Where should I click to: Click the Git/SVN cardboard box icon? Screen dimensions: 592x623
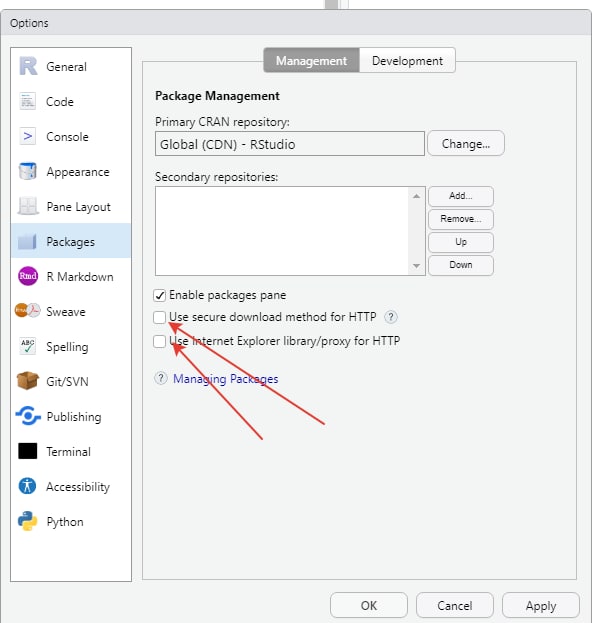[x=27, y=381]
